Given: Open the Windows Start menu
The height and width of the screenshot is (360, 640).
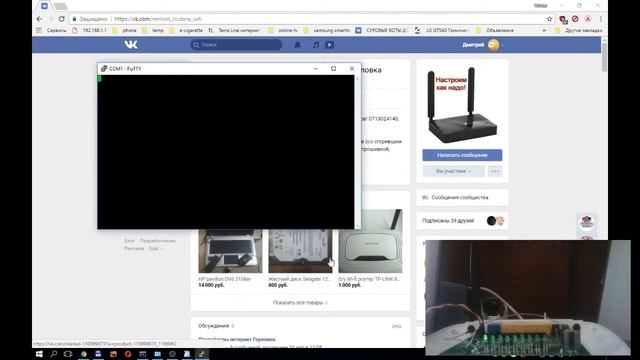Looking at the screenshot, I should click(39, 354).
